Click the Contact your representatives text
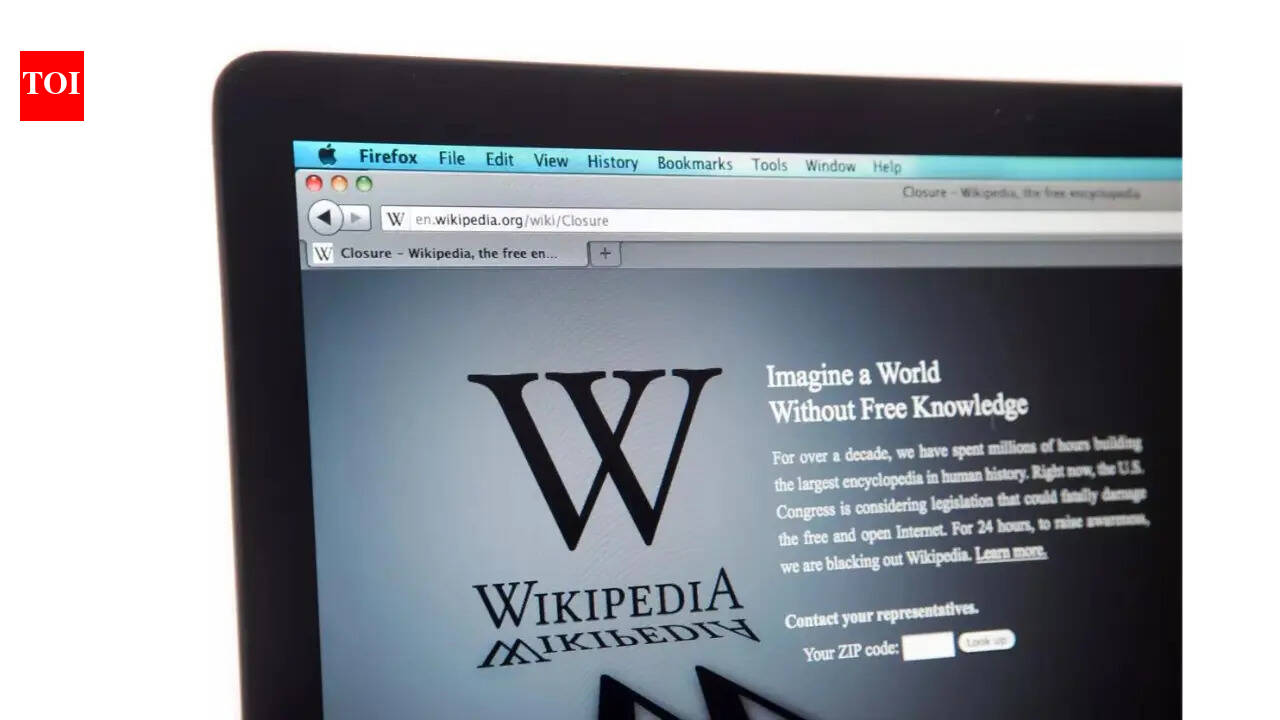This screenshot has height=720, width=1280. click(882, 614)
